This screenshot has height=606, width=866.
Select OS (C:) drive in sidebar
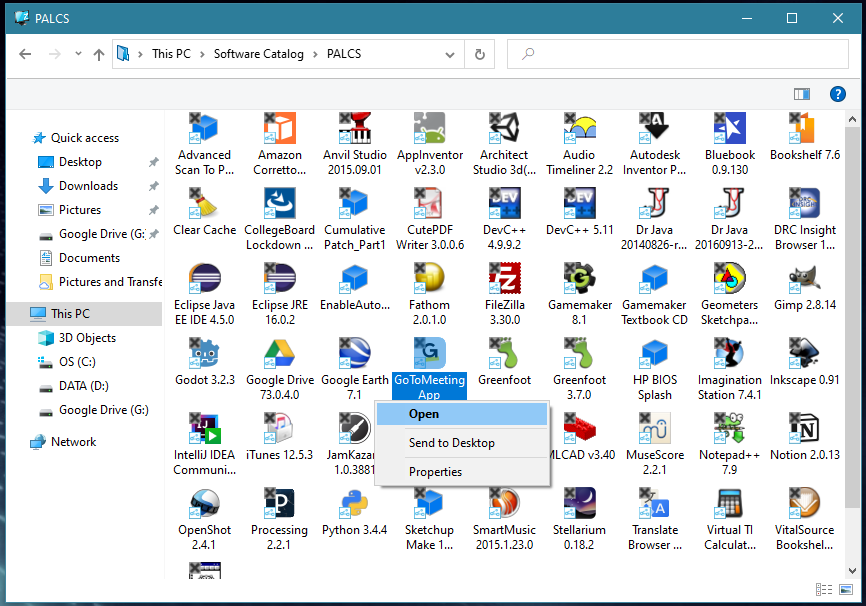77,362
